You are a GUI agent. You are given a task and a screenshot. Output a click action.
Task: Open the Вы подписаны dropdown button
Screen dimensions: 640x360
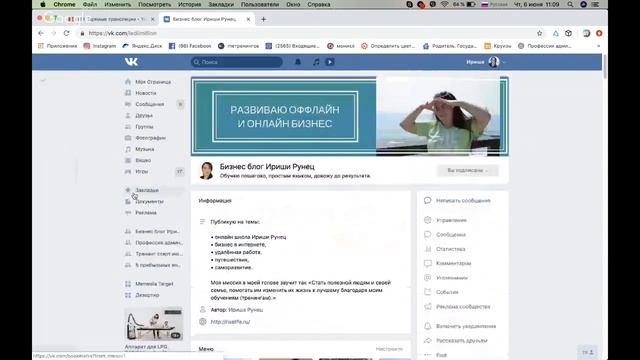click(467, 171)
